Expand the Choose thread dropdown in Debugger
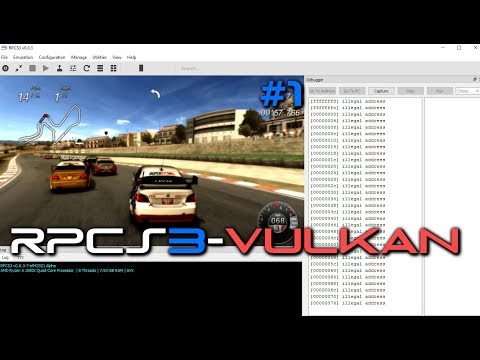This screenshot has height=360, width=480. click(x=468, y=91)
